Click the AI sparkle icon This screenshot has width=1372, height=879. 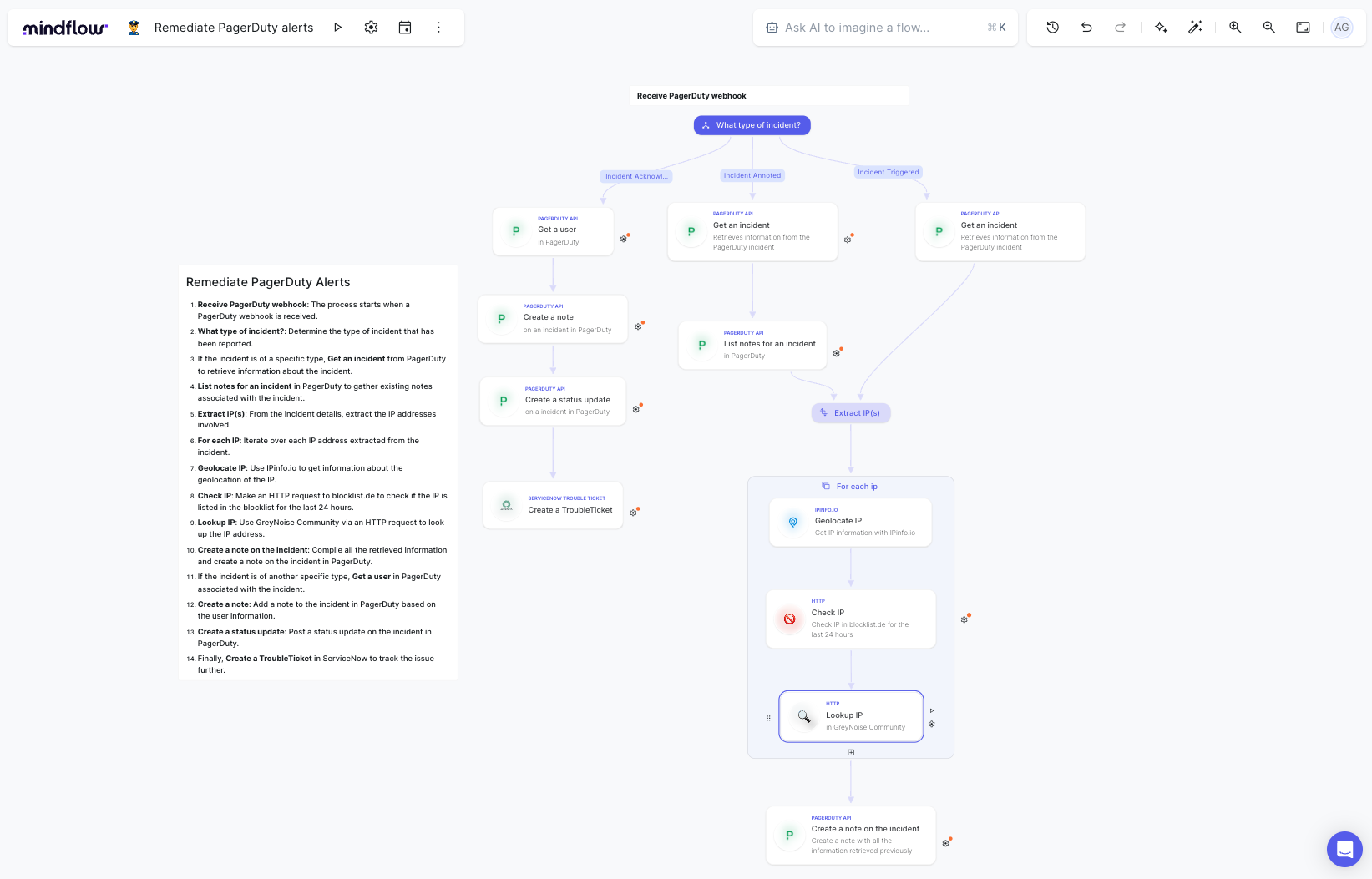pos(1161,28)
